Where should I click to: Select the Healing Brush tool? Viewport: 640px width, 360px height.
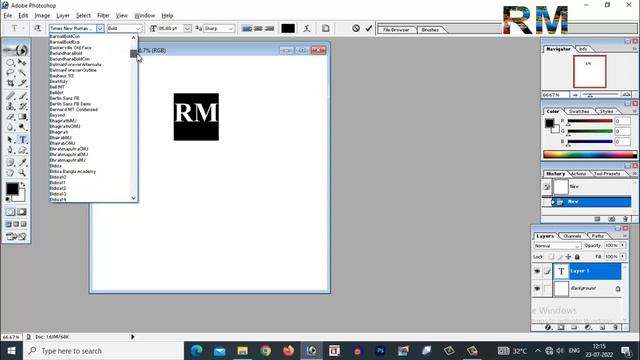click(x=11, y=96)
